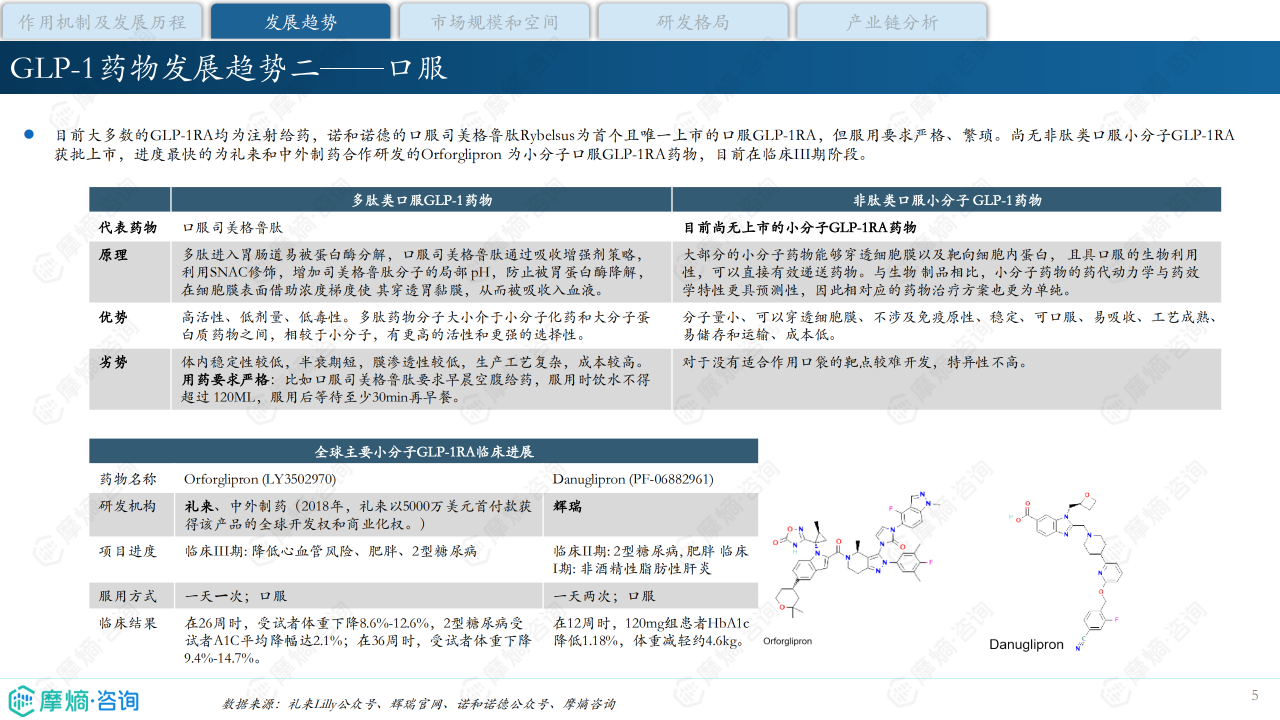Click the blue bullet before the intro paragraph
This screenshot has width=1280, height=720.
tap(29, 134)
